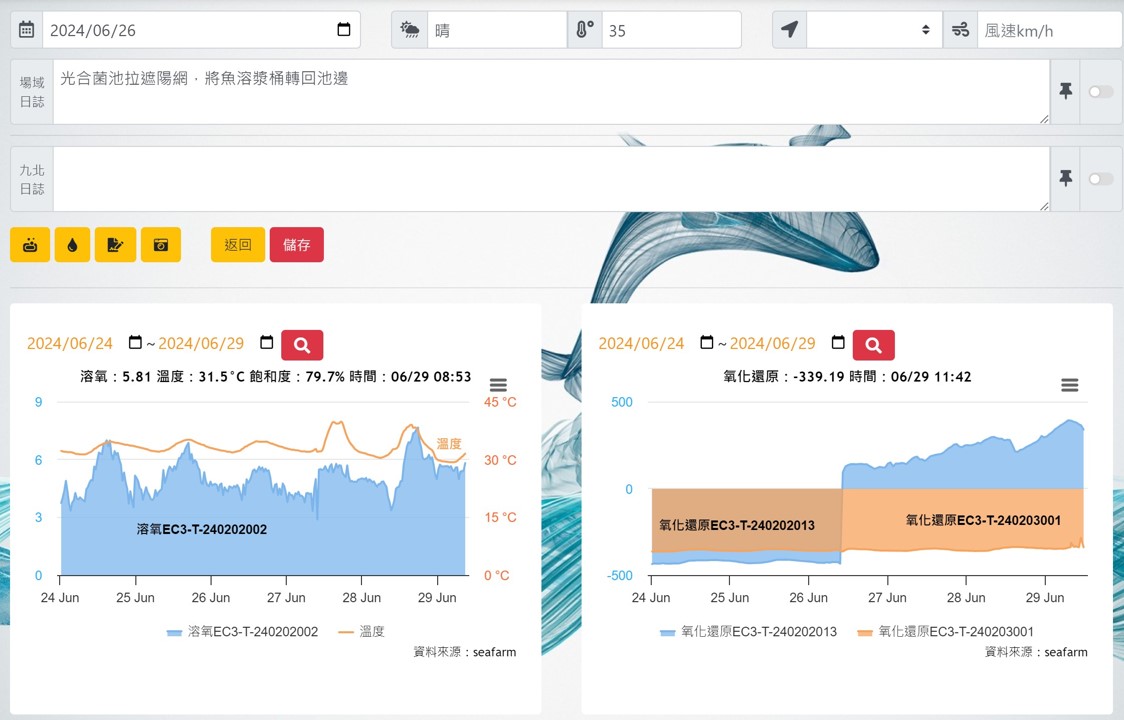Click the 風速km/h input field
Viewport: 1124px width, 720px height.
point(1048,30)
